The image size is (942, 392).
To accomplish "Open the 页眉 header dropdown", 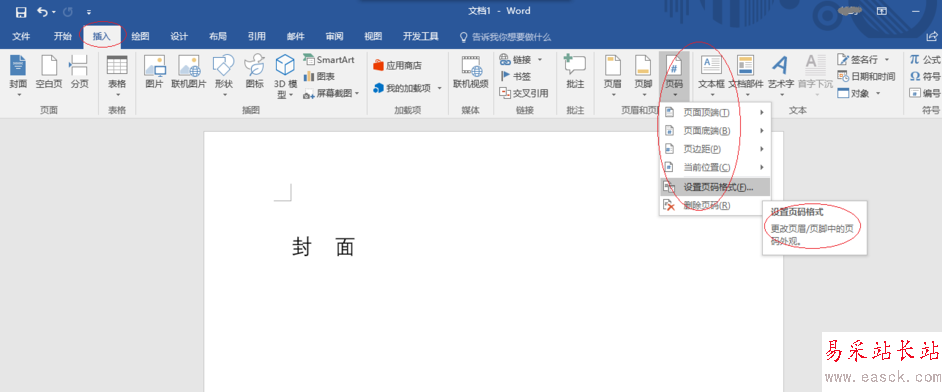I will point(613,76).
